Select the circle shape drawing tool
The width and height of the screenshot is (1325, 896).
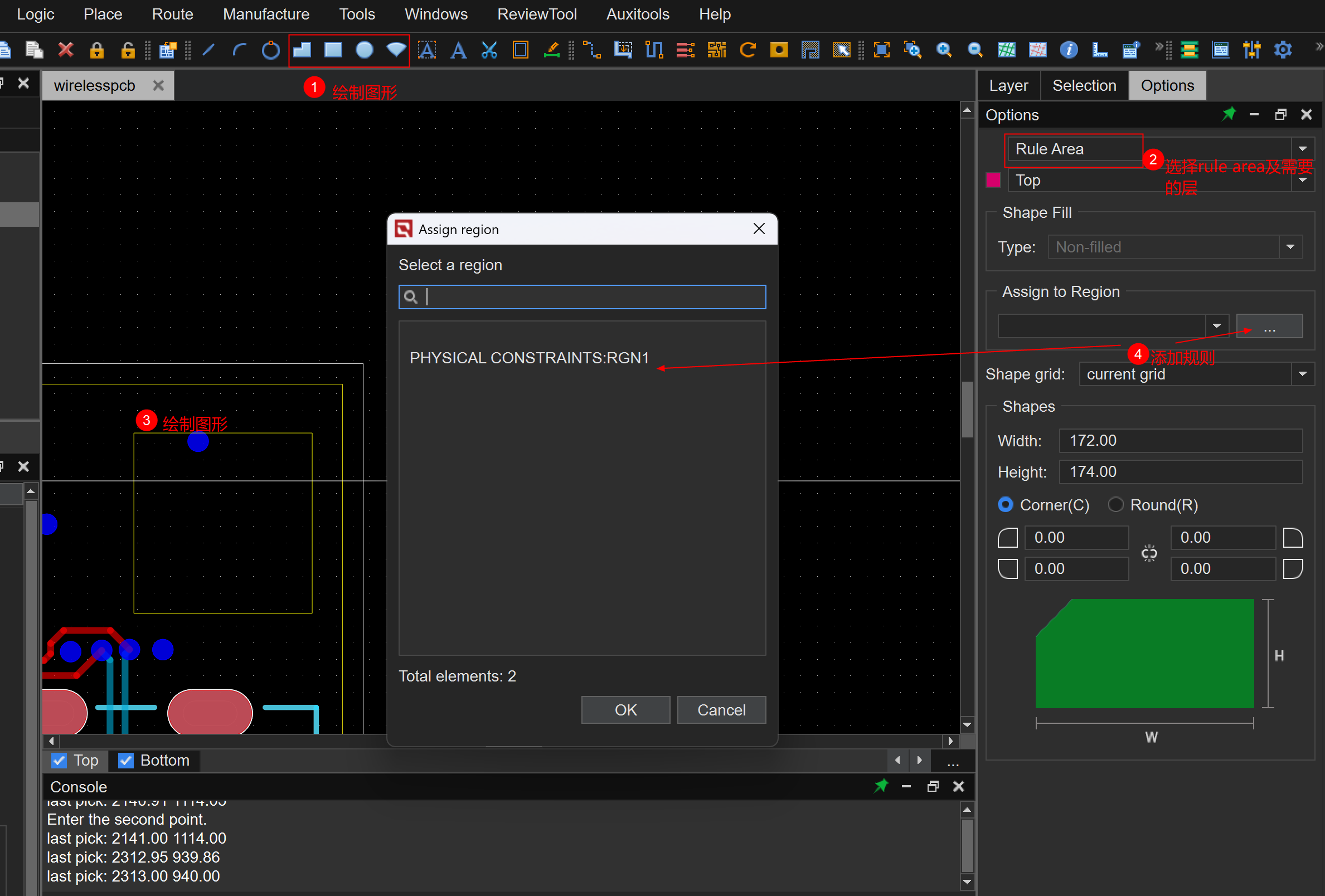click(x=365, y=50)
